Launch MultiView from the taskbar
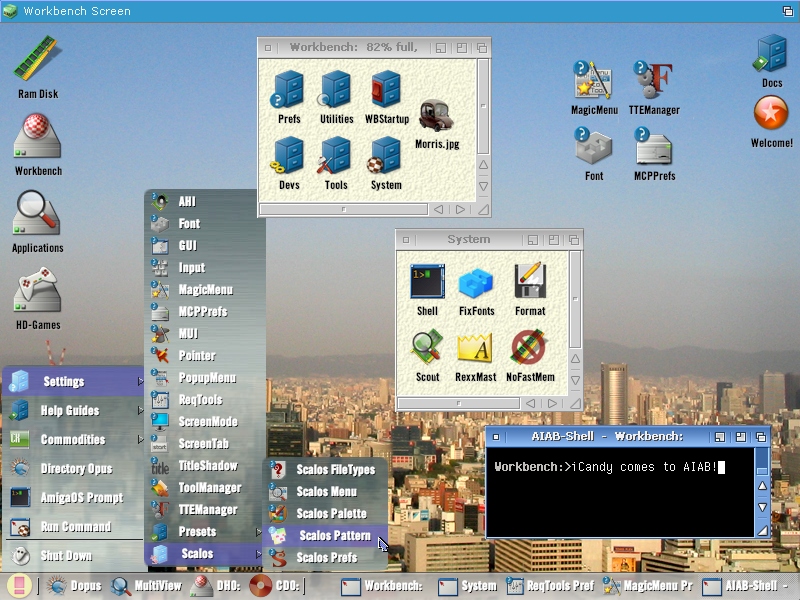 [146, 586]
